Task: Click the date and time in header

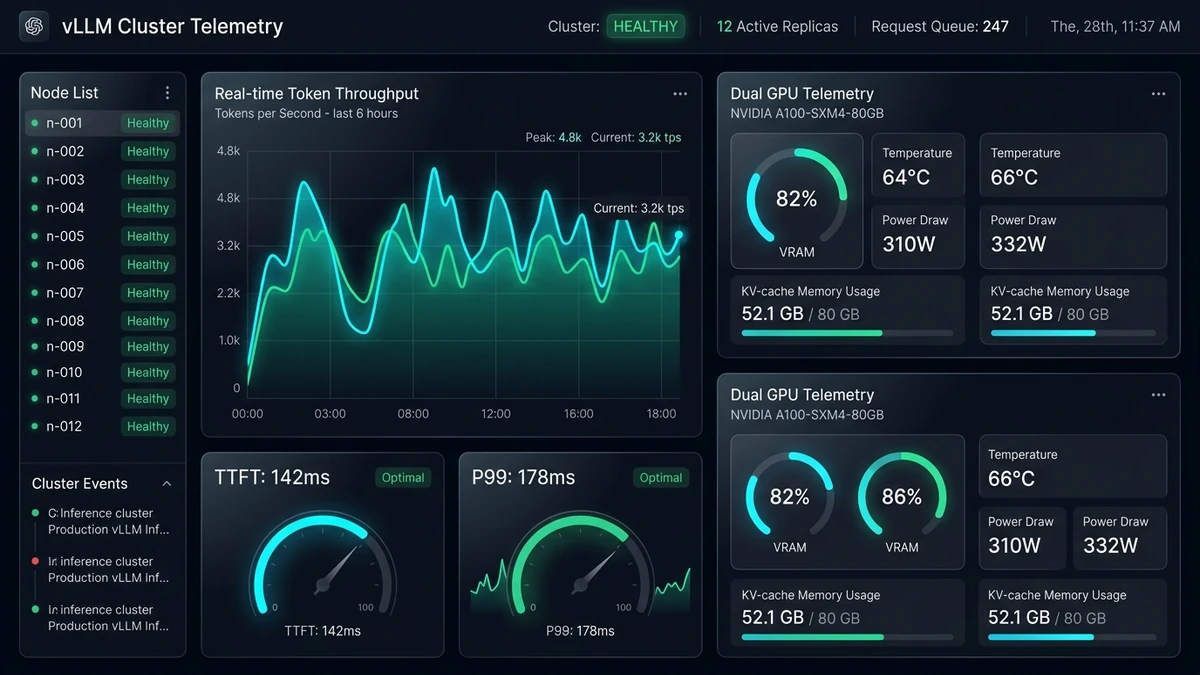Action: tap(1115, 27)
